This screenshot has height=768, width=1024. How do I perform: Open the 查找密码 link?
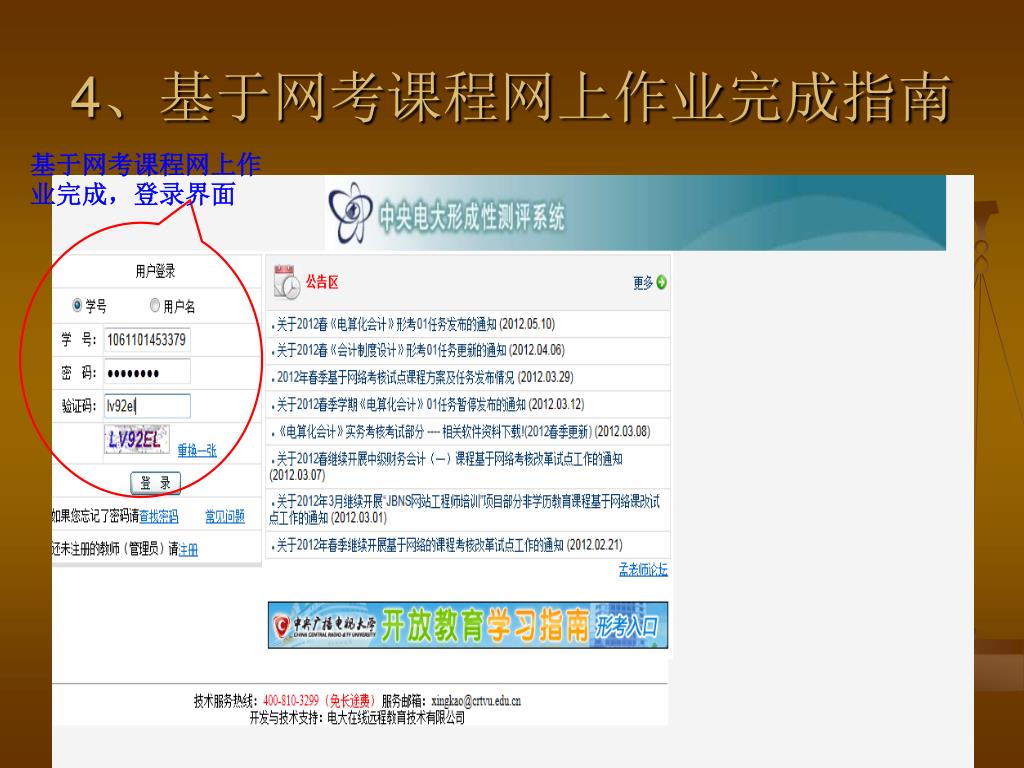(159, 517)
